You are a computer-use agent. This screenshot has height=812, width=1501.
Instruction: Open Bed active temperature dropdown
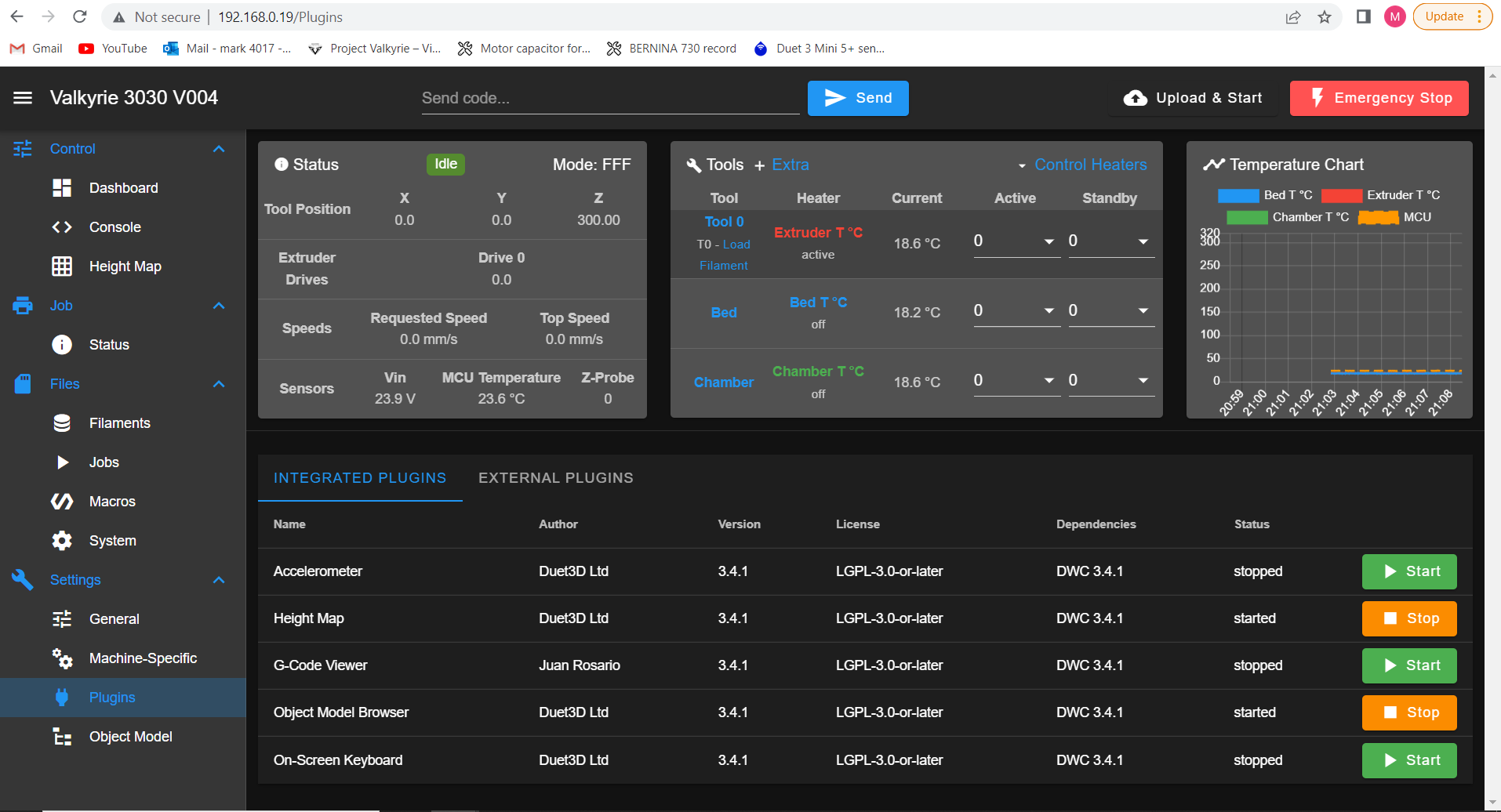(x=1049, y=311)
